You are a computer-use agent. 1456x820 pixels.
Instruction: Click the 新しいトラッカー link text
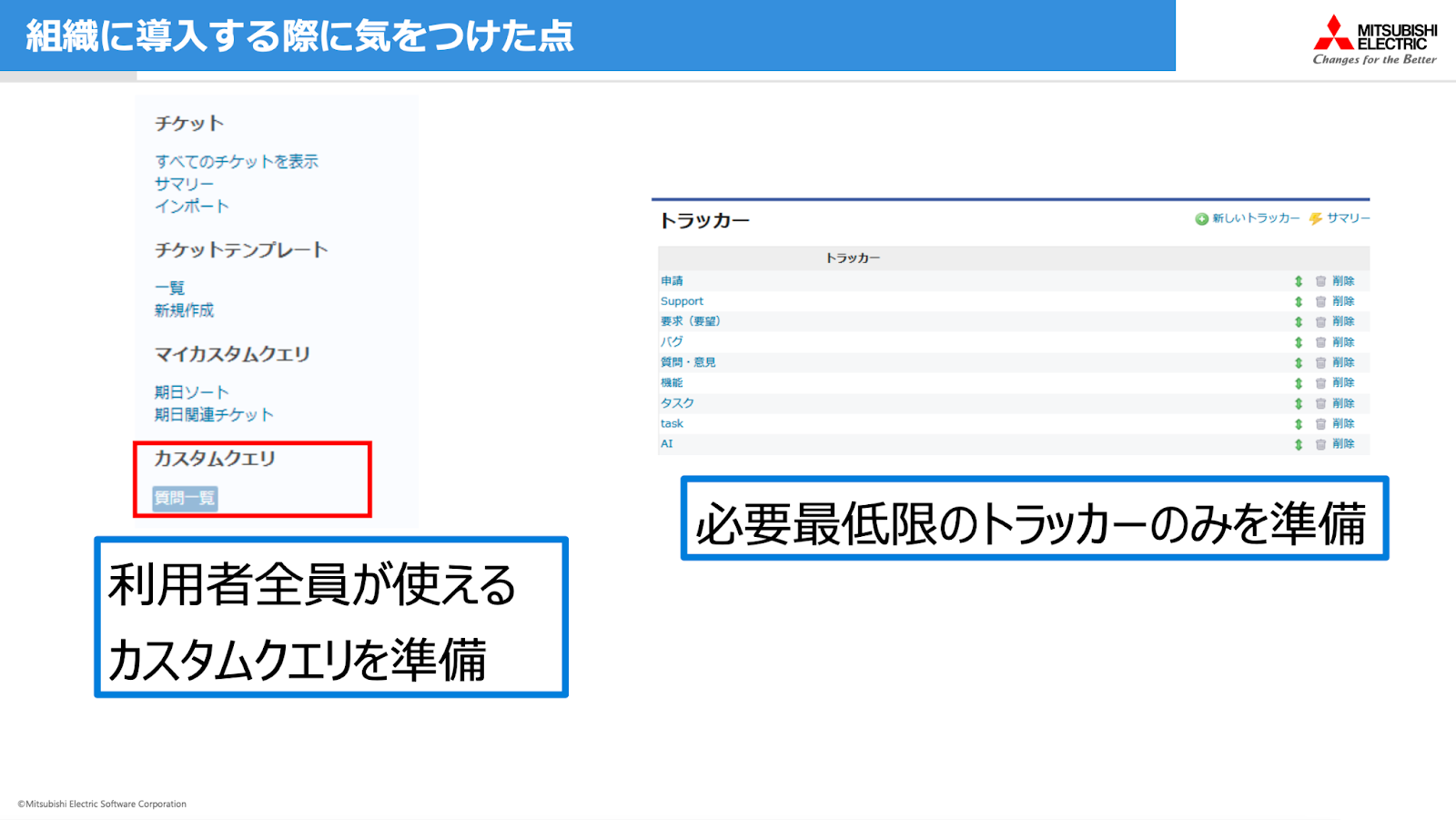point(1256,218)
